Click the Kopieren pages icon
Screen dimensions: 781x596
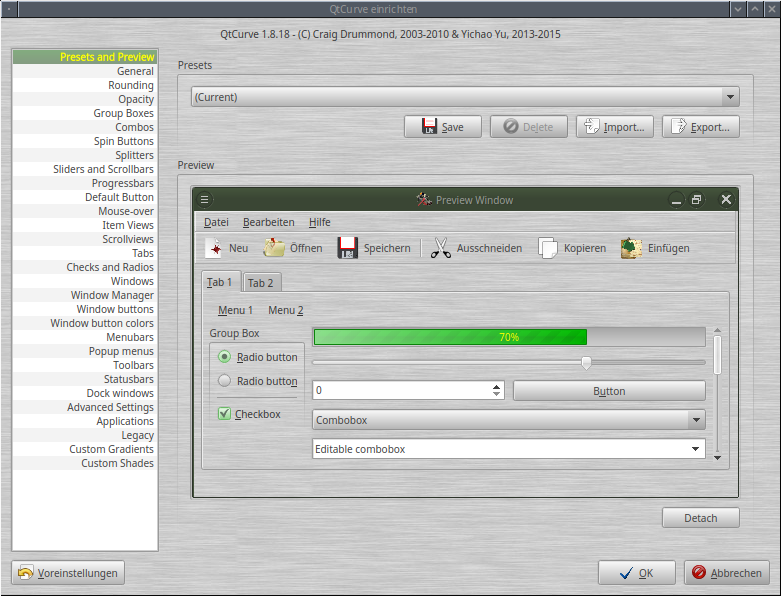pos(548,248)
